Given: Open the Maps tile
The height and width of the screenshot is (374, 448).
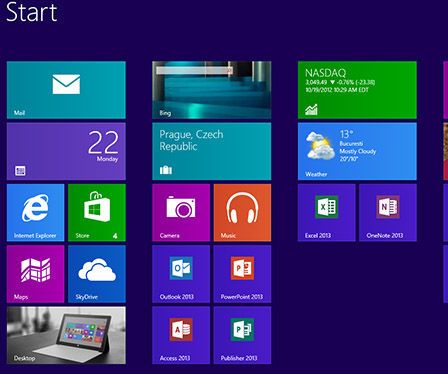Looking at the screenshot, I should point(35,274).
